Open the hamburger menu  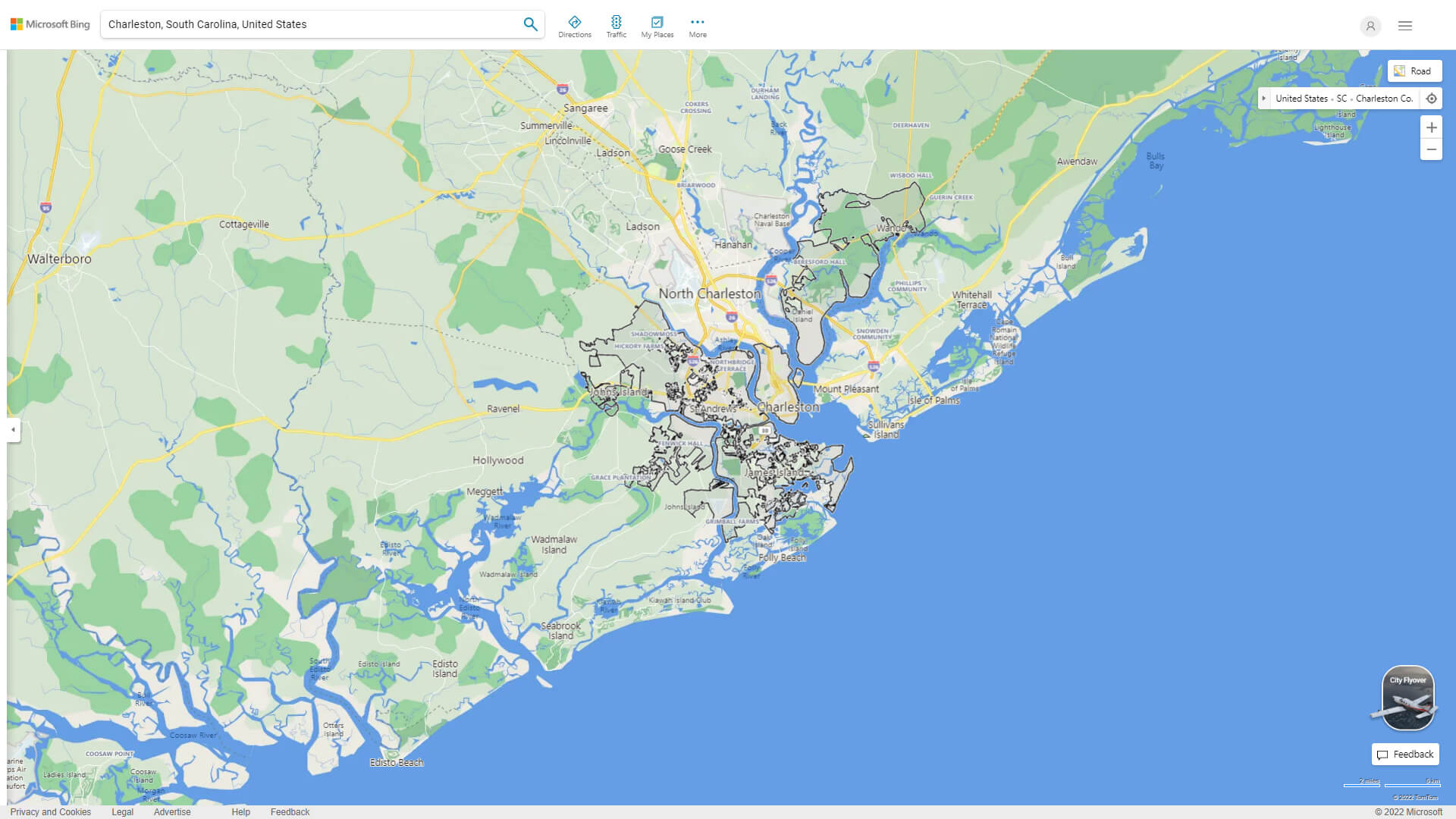pos(1404,25)
